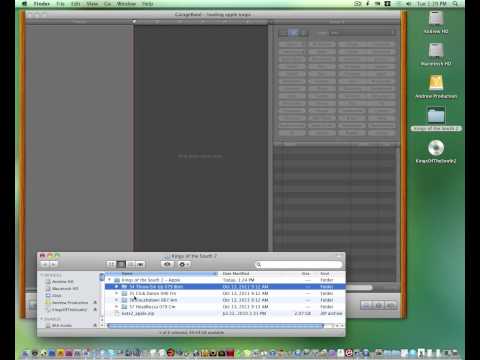Select the kots2_apple.zip file
The height and width of the screenshot is (360, 480).
[x=225, y=313]
